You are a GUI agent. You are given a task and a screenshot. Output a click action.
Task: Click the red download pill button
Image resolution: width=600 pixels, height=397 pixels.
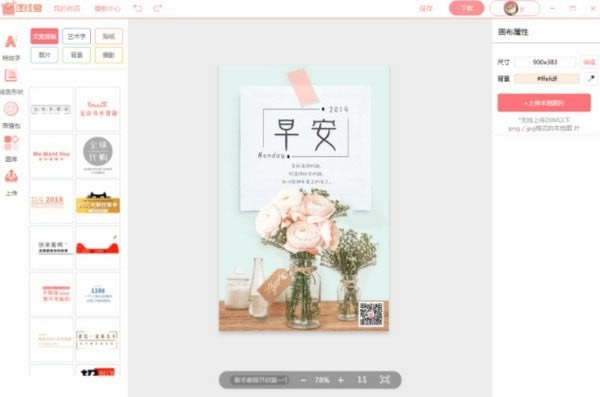point(466,8)
